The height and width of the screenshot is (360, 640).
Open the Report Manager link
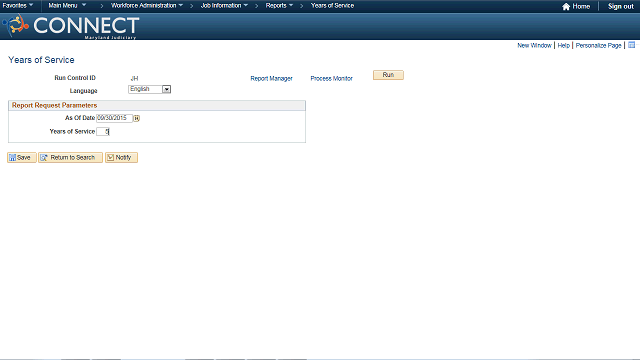(271, 78)
